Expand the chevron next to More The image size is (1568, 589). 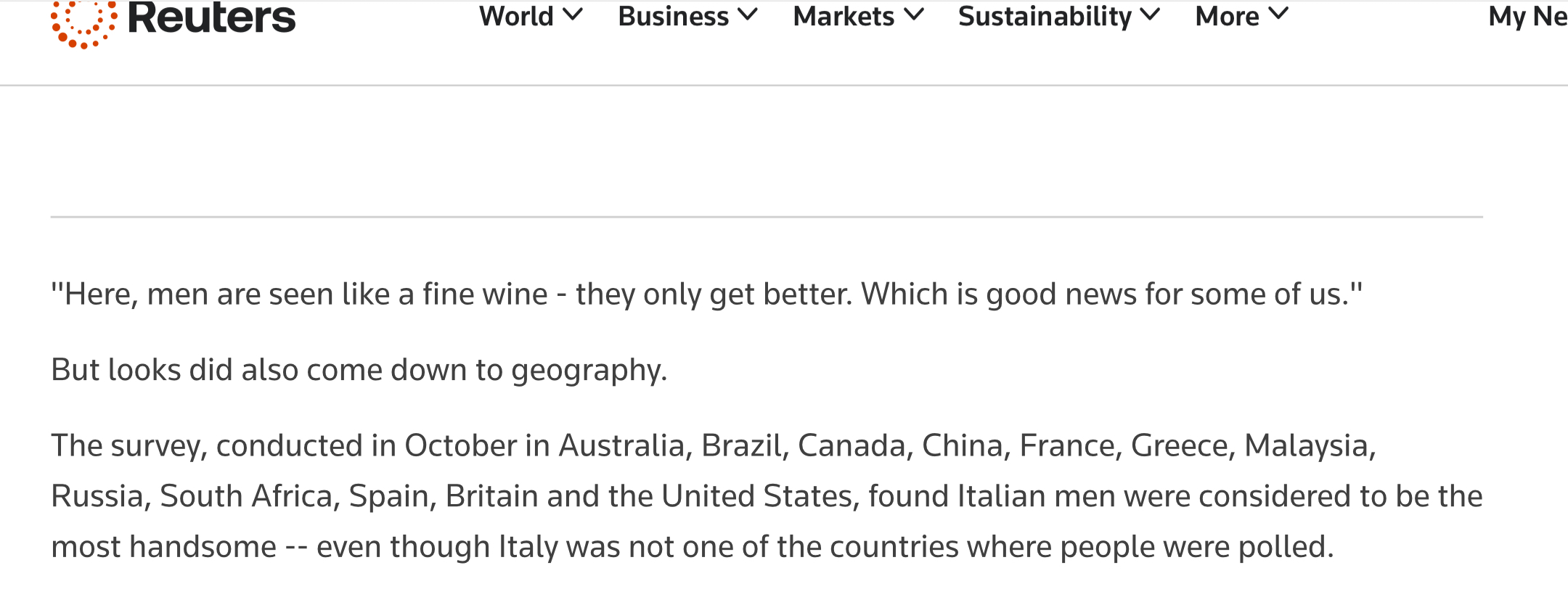click(1278, 15)
